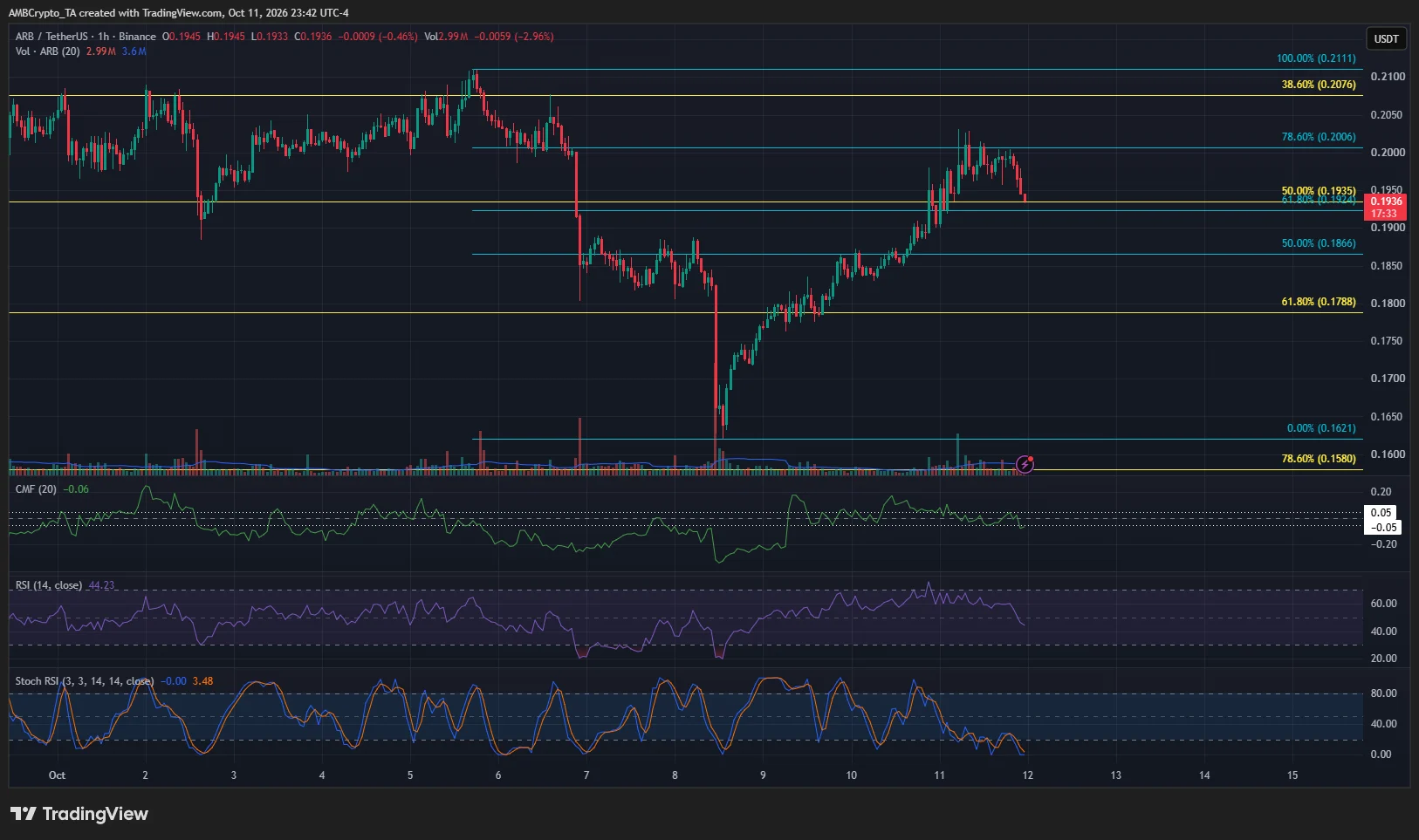
Task: Click the Oct date label on time axis
Action: [57, 775]
